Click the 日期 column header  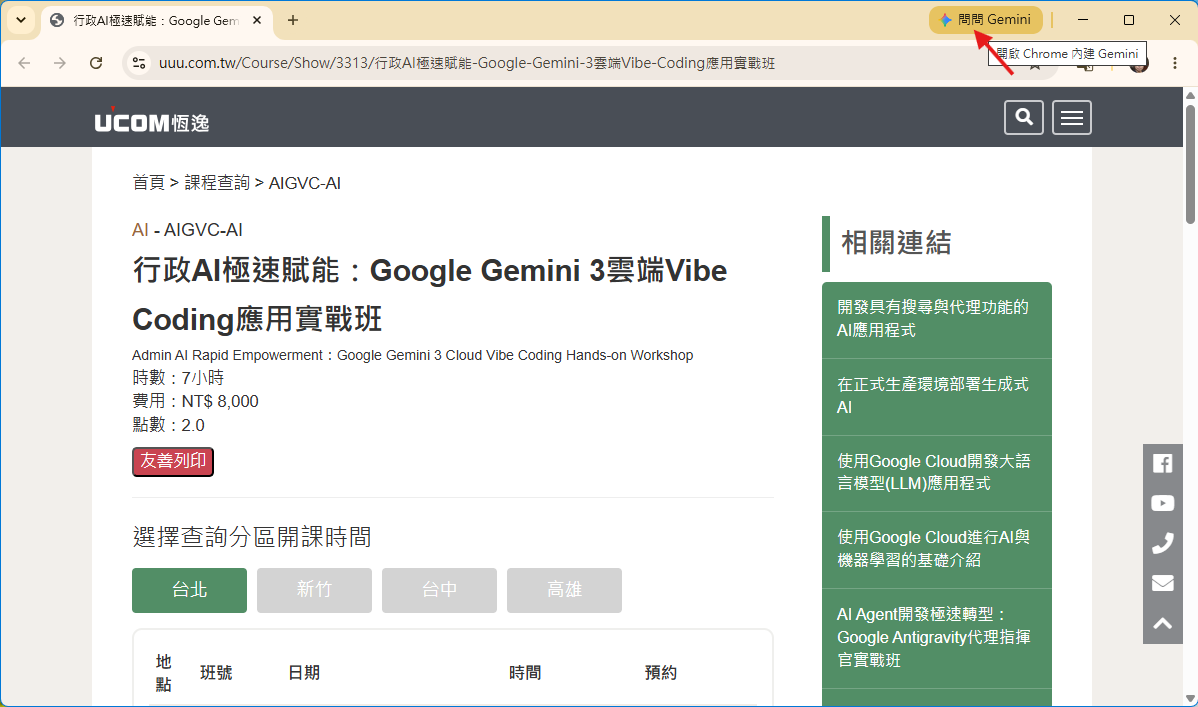303,673
